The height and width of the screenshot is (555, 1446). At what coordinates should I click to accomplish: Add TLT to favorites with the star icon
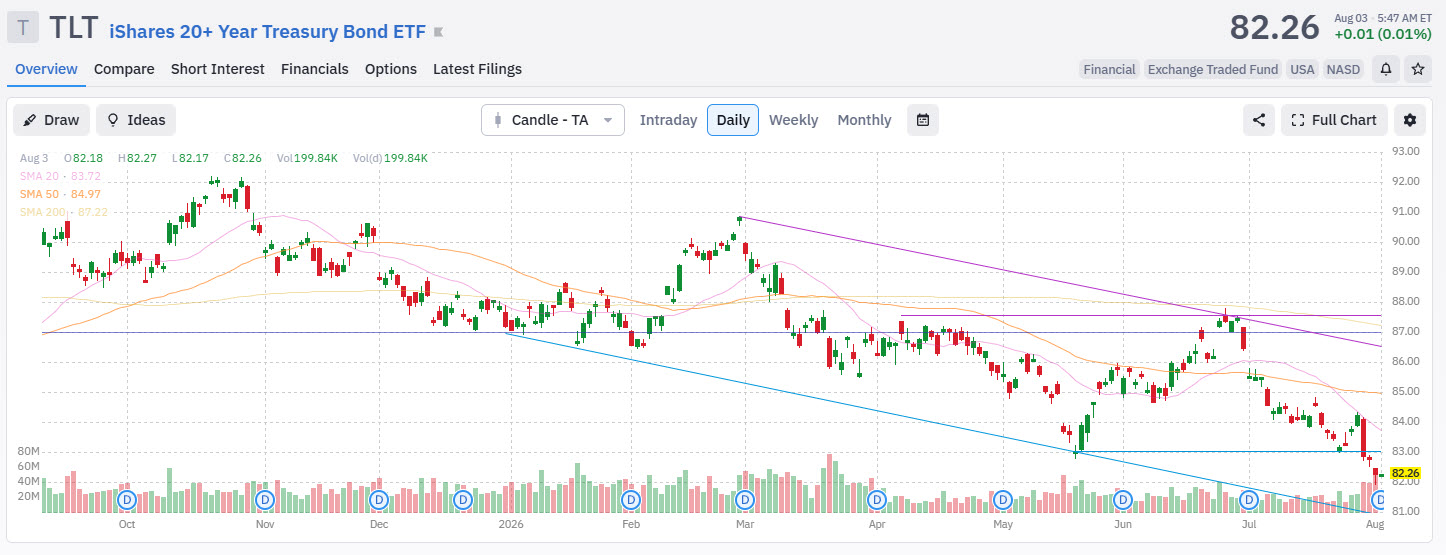(x=1417, y=69)
